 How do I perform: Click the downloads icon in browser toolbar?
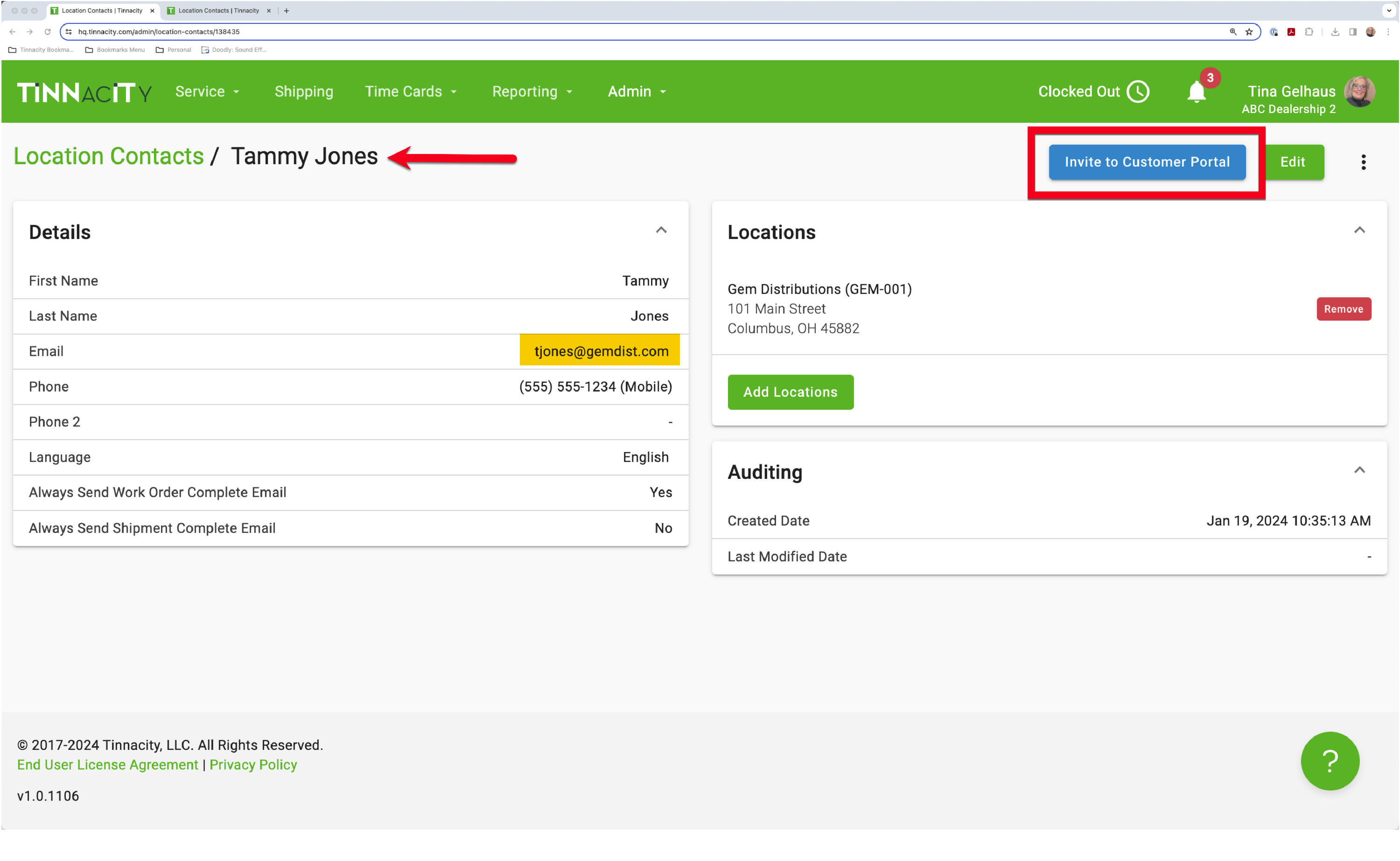point(1335,32)
